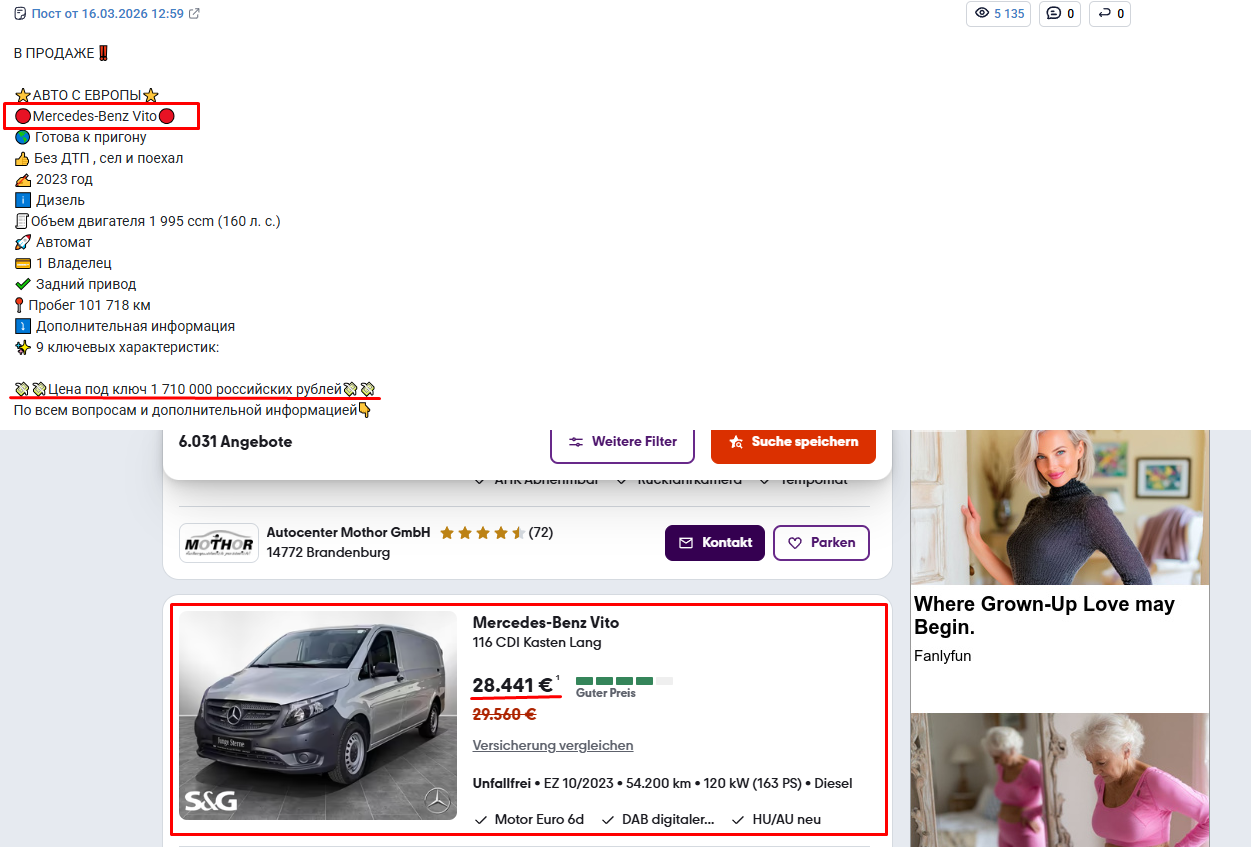Click the Parken button for Autocenter Mothor
Screen dimensions: 1251x847
coord(821,543)
